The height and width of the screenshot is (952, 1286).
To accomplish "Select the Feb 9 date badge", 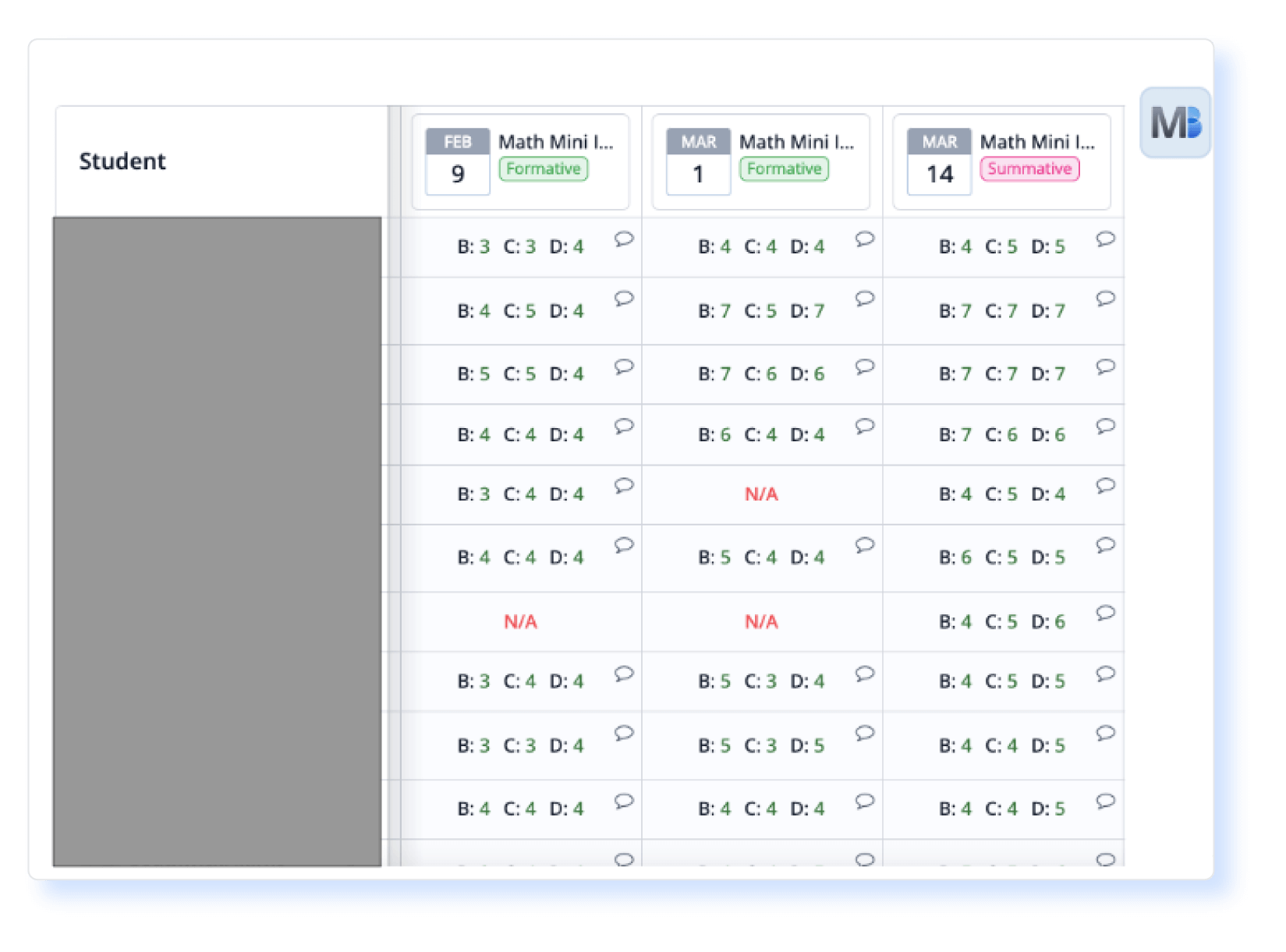I will [458, 162].
